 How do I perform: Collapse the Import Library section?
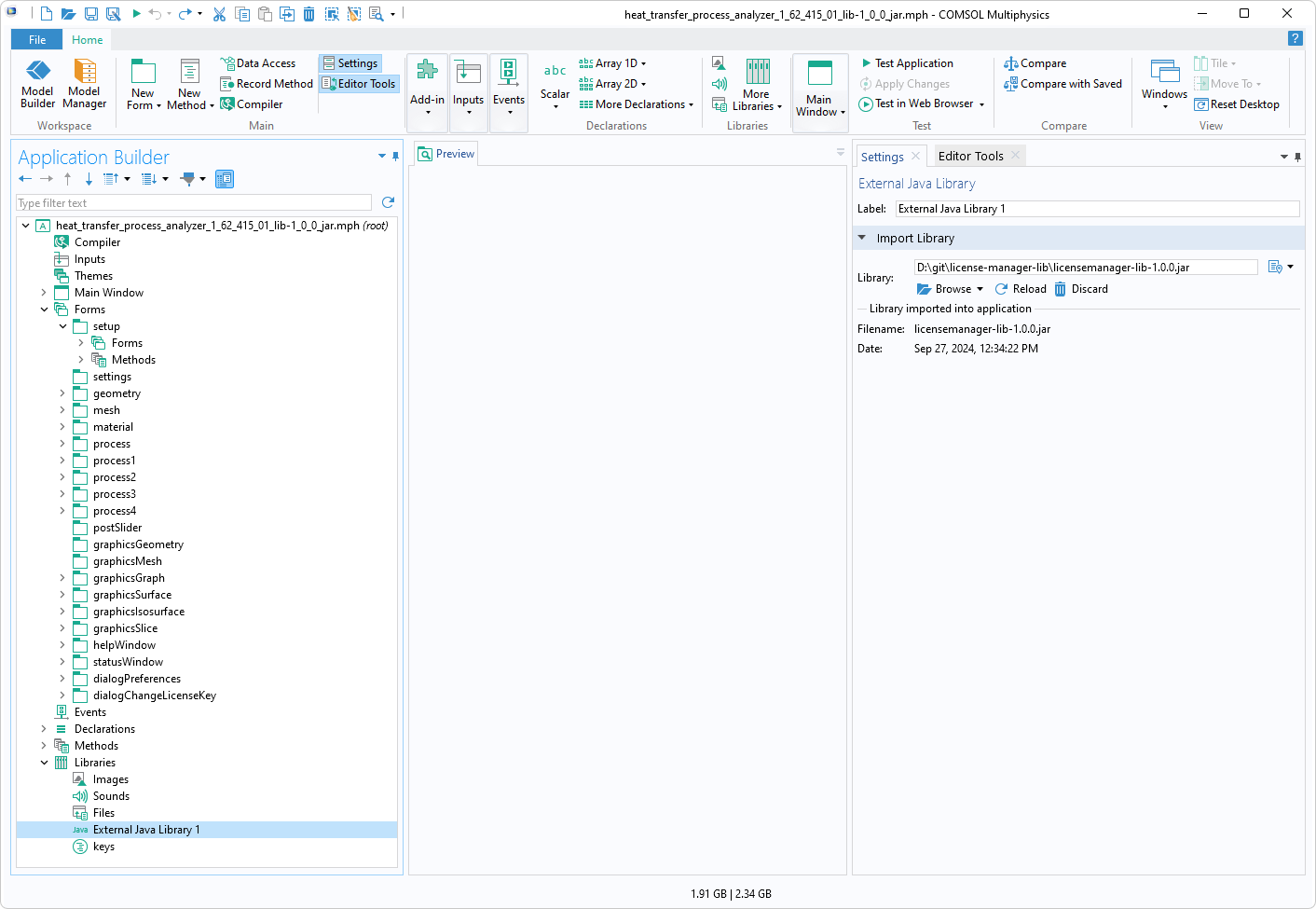[x=862, y=238]
